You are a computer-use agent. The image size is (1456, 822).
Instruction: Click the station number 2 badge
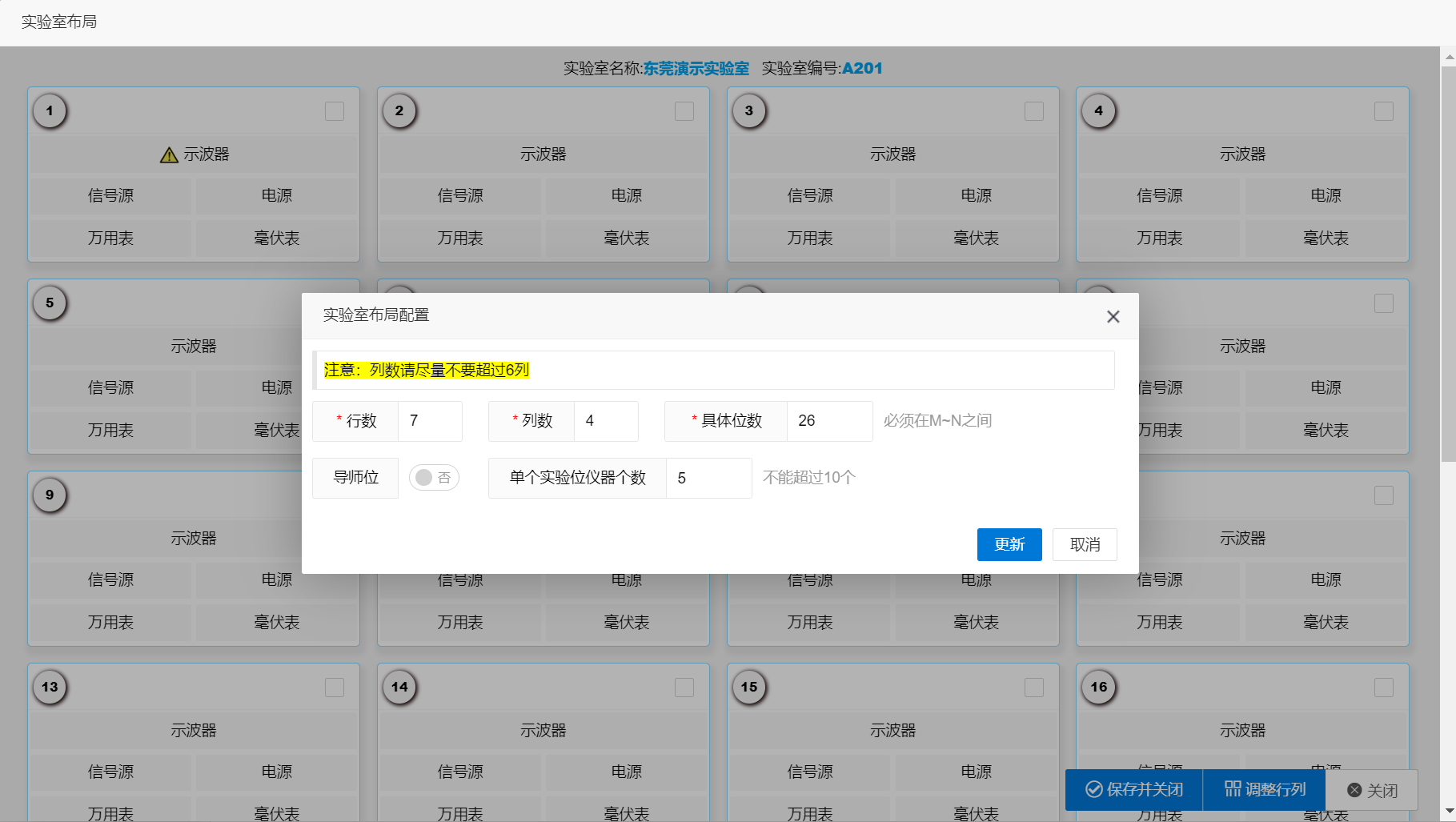399,111
